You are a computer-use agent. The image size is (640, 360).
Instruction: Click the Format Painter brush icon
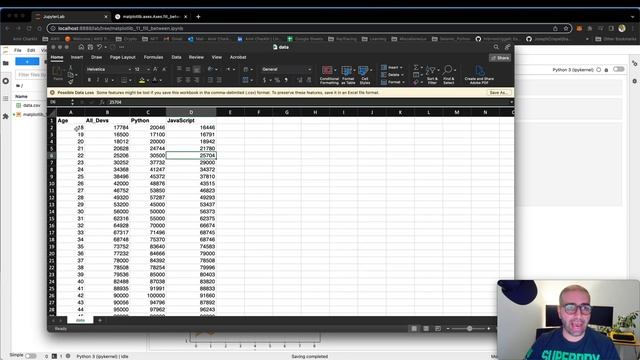(71, 82)
